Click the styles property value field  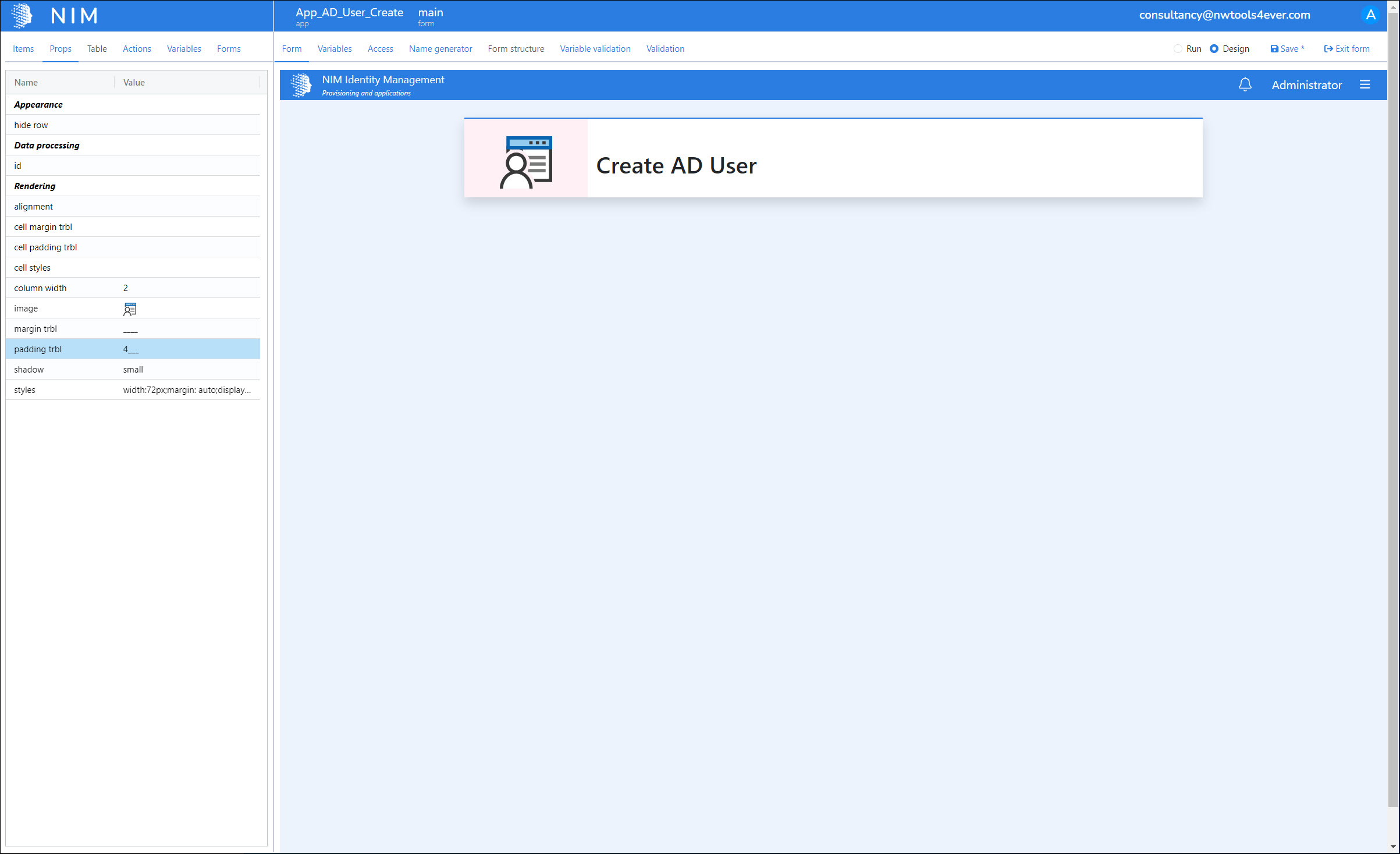187,390
